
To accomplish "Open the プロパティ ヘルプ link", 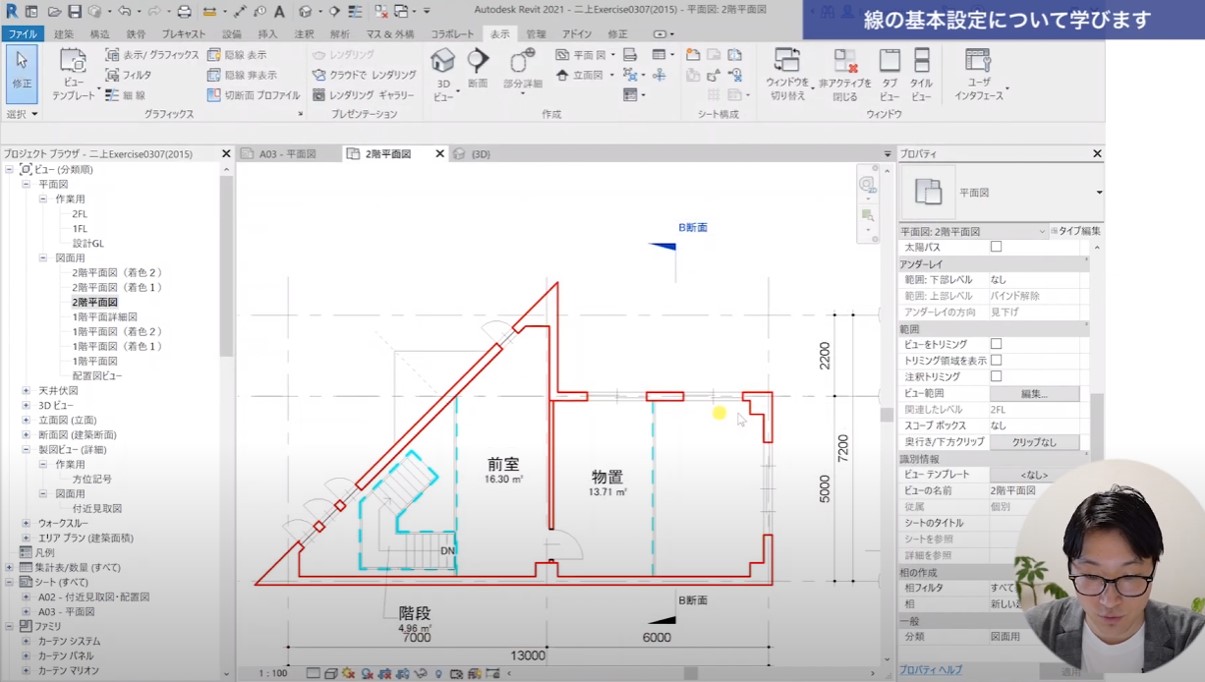I will coord(930,669).
